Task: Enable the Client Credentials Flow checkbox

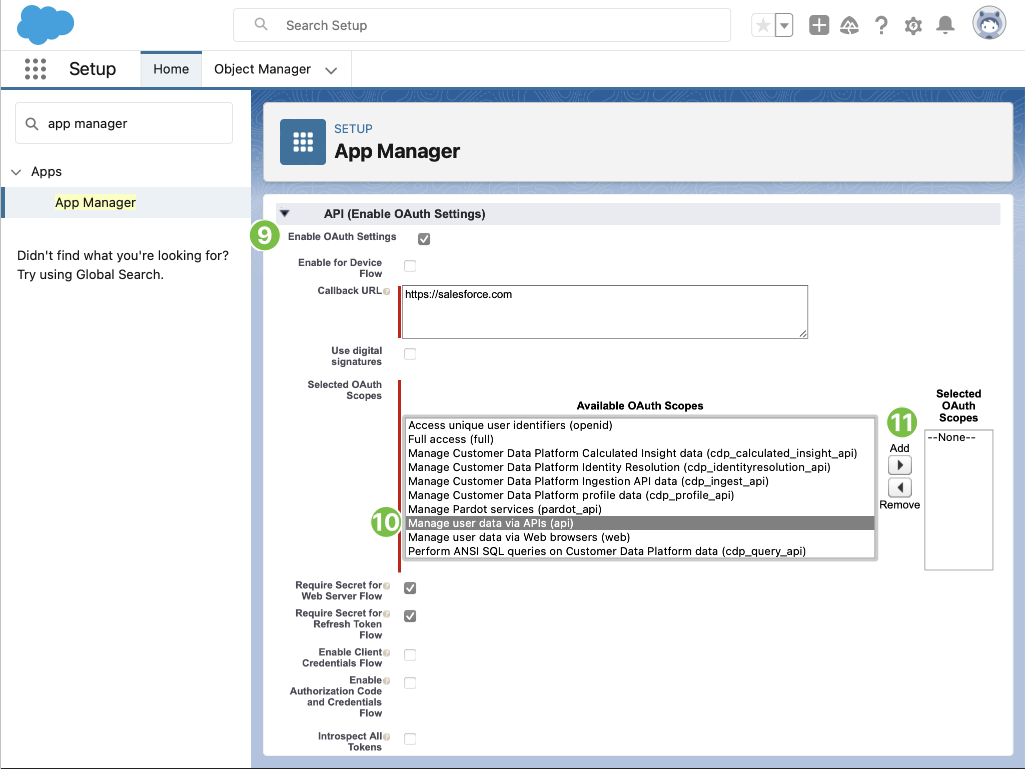Action: coord(410,655)
